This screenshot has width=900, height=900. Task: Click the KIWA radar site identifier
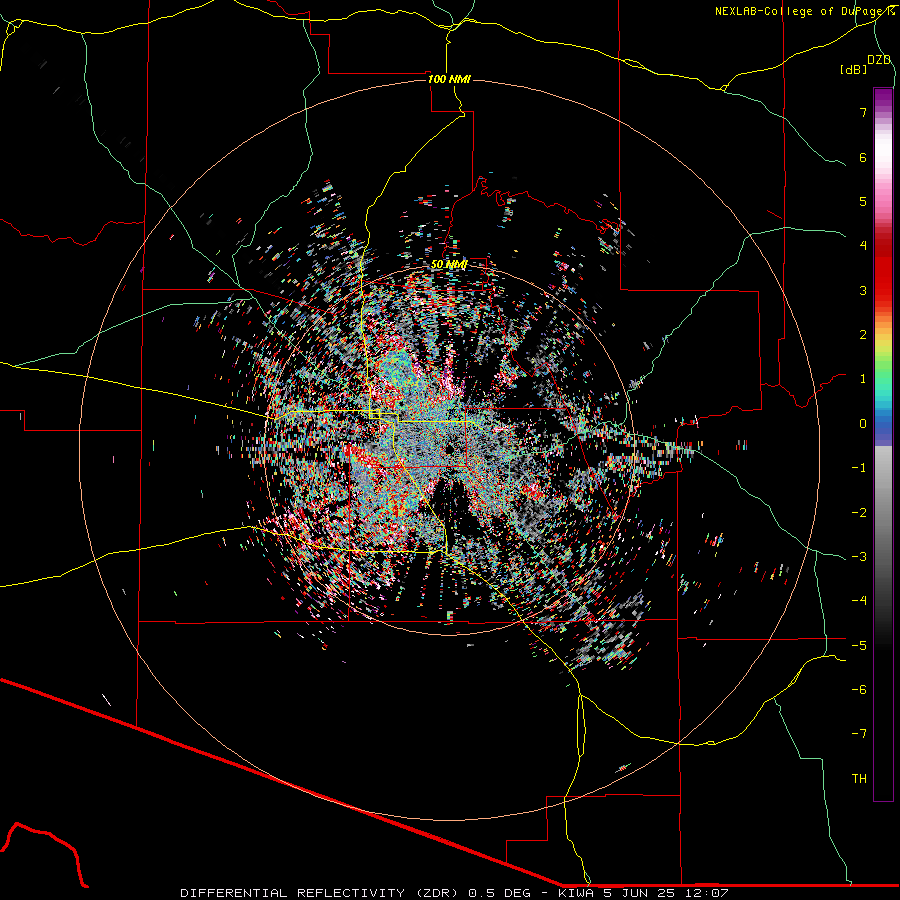[576, 893]
